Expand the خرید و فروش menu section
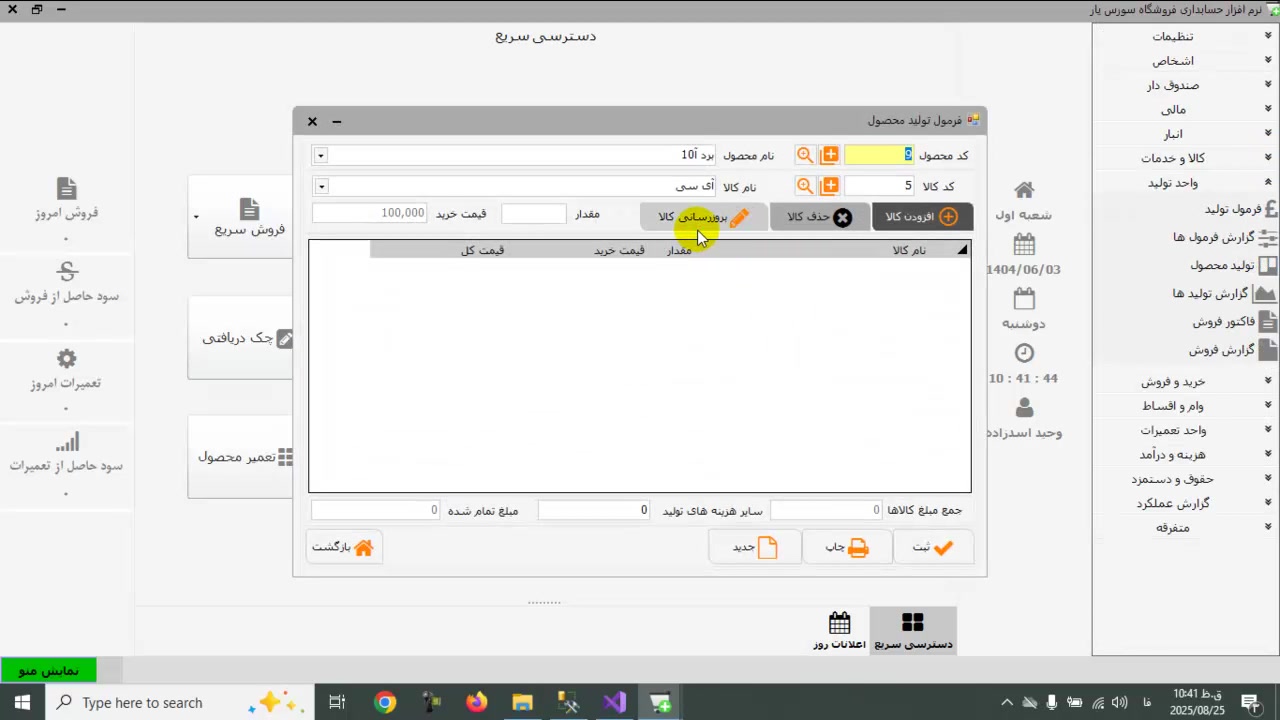Screen dimensions: 1280x720 pos(1185,382)
